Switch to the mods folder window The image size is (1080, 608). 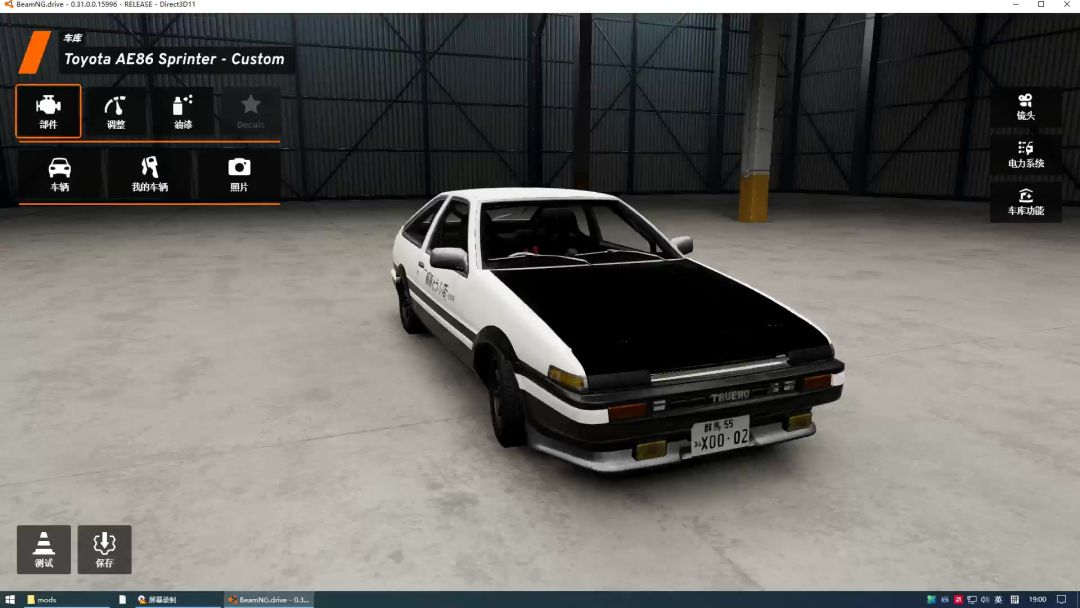coord(66,600)
